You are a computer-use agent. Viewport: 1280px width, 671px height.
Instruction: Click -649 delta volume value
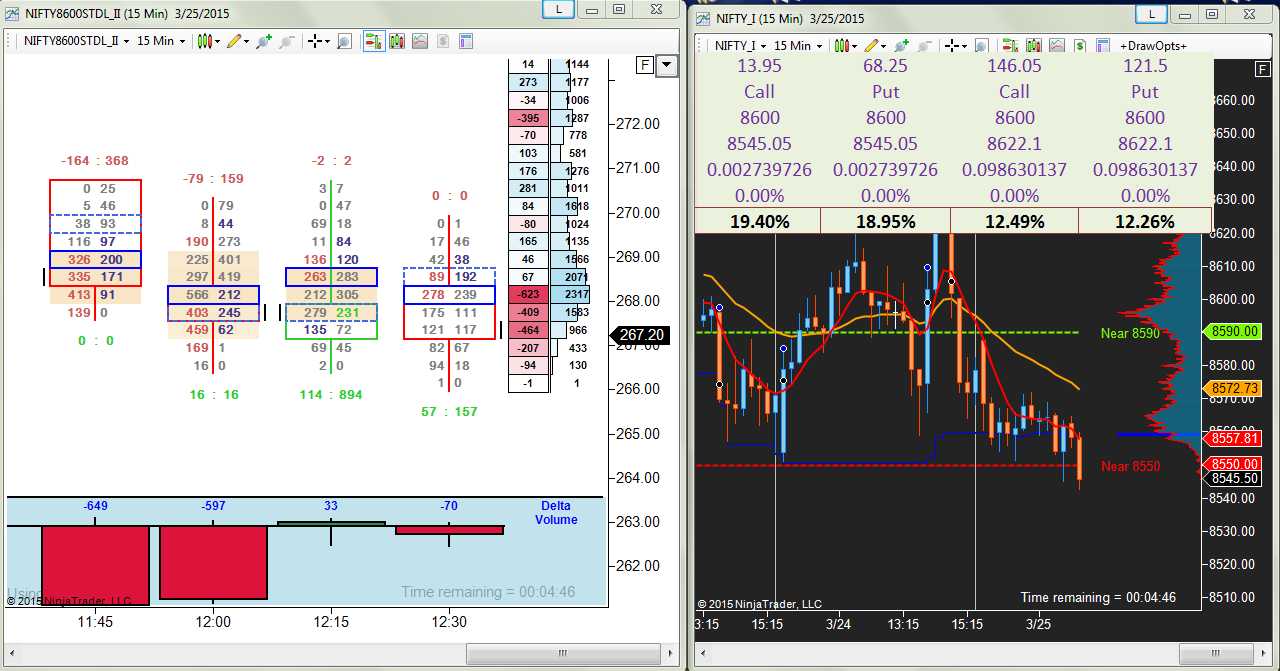(x=96, y=506)
